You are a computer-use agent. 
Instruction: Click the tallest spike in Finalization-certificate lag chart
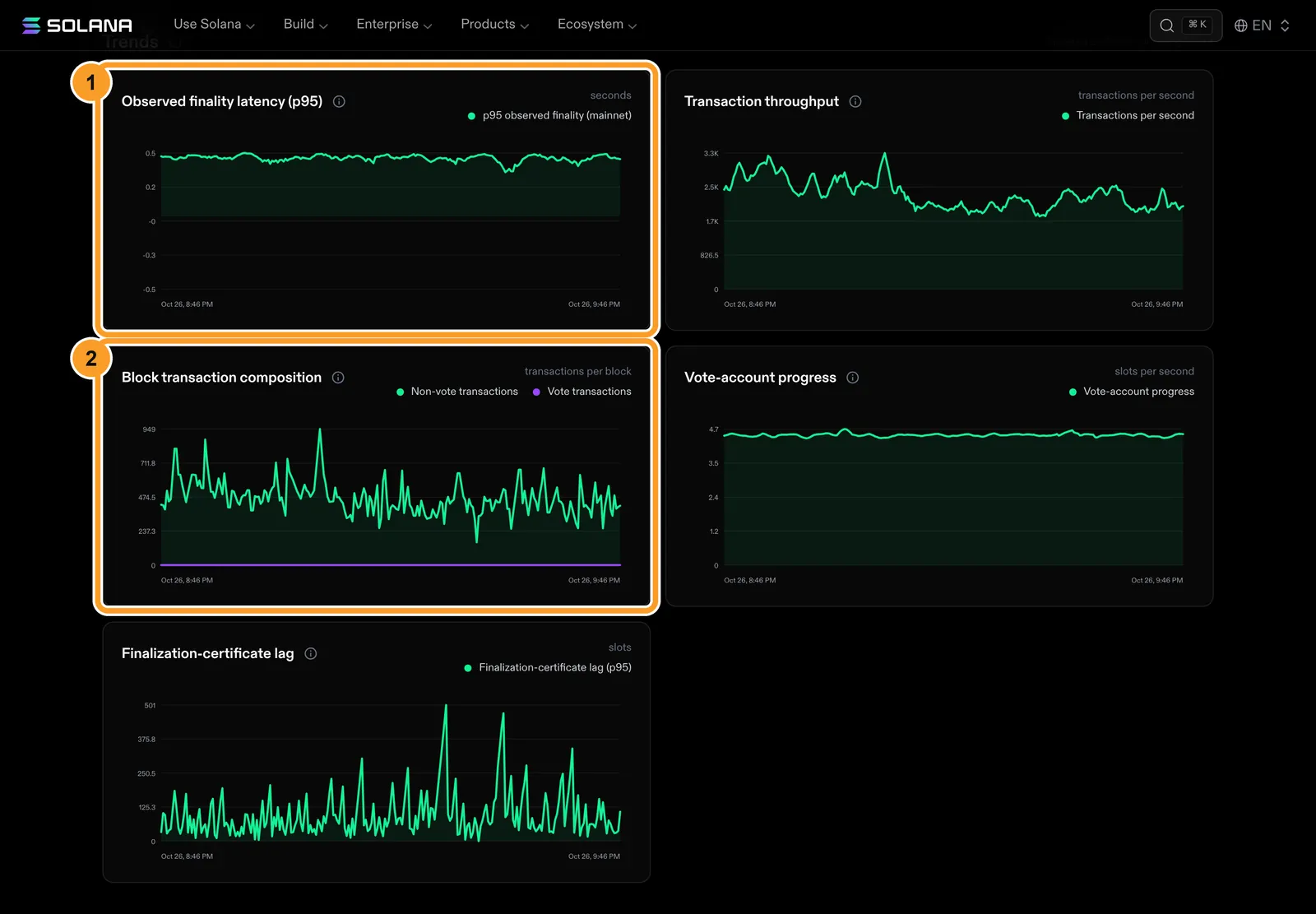click(x=446, y=708)
